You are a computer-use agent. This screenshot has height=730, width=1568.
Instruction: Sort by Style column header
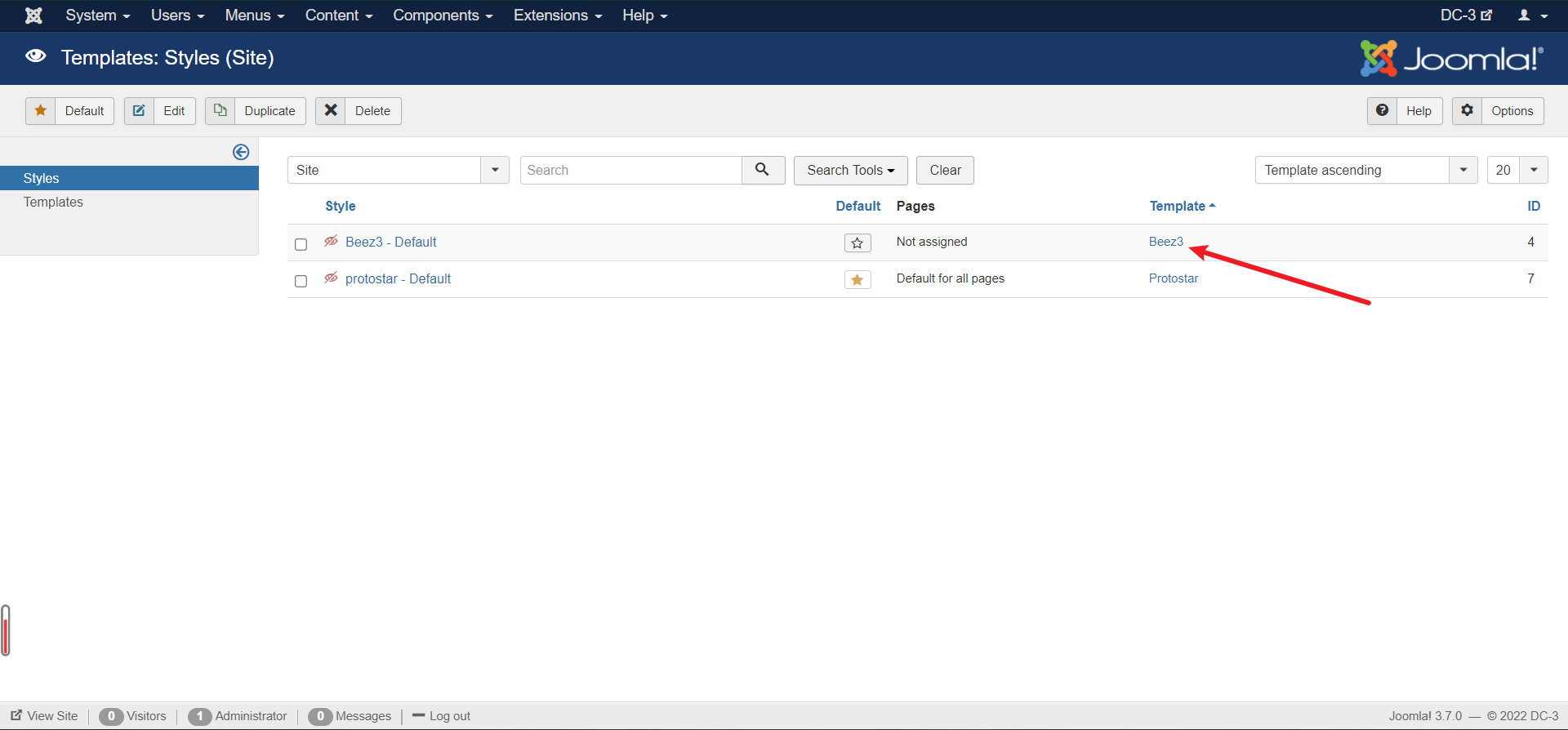click(341, 206)
